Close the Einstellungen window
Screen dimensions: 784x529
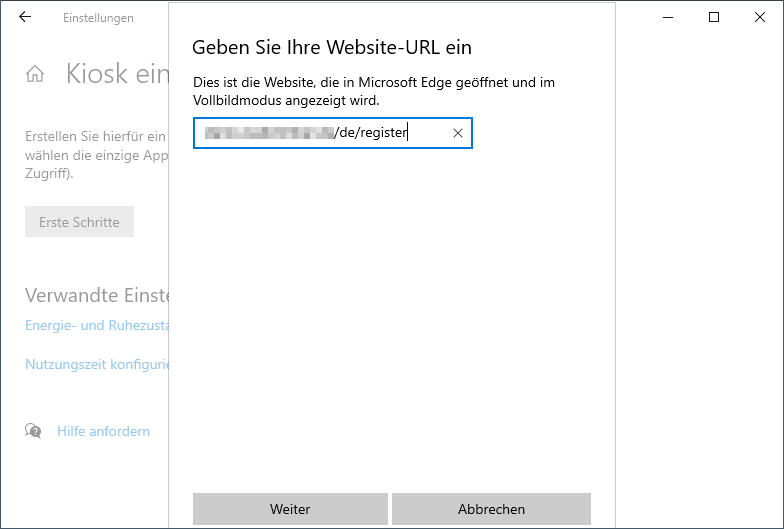[760, 17]
